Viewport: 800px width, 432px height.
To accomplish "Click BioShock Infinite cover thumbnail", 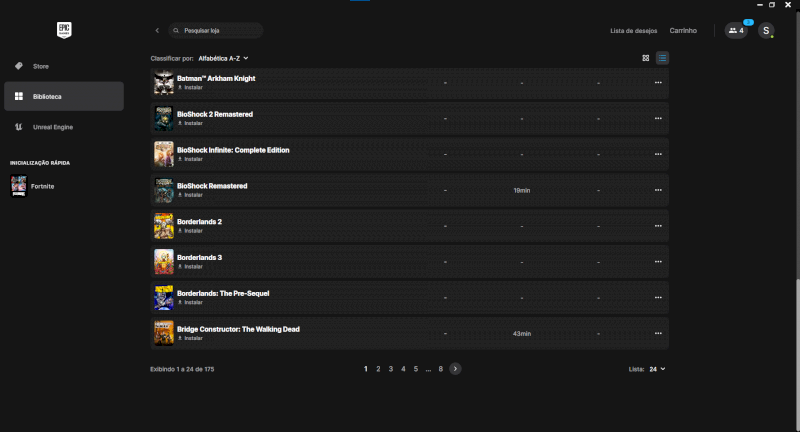I will (x=164, y=154).
